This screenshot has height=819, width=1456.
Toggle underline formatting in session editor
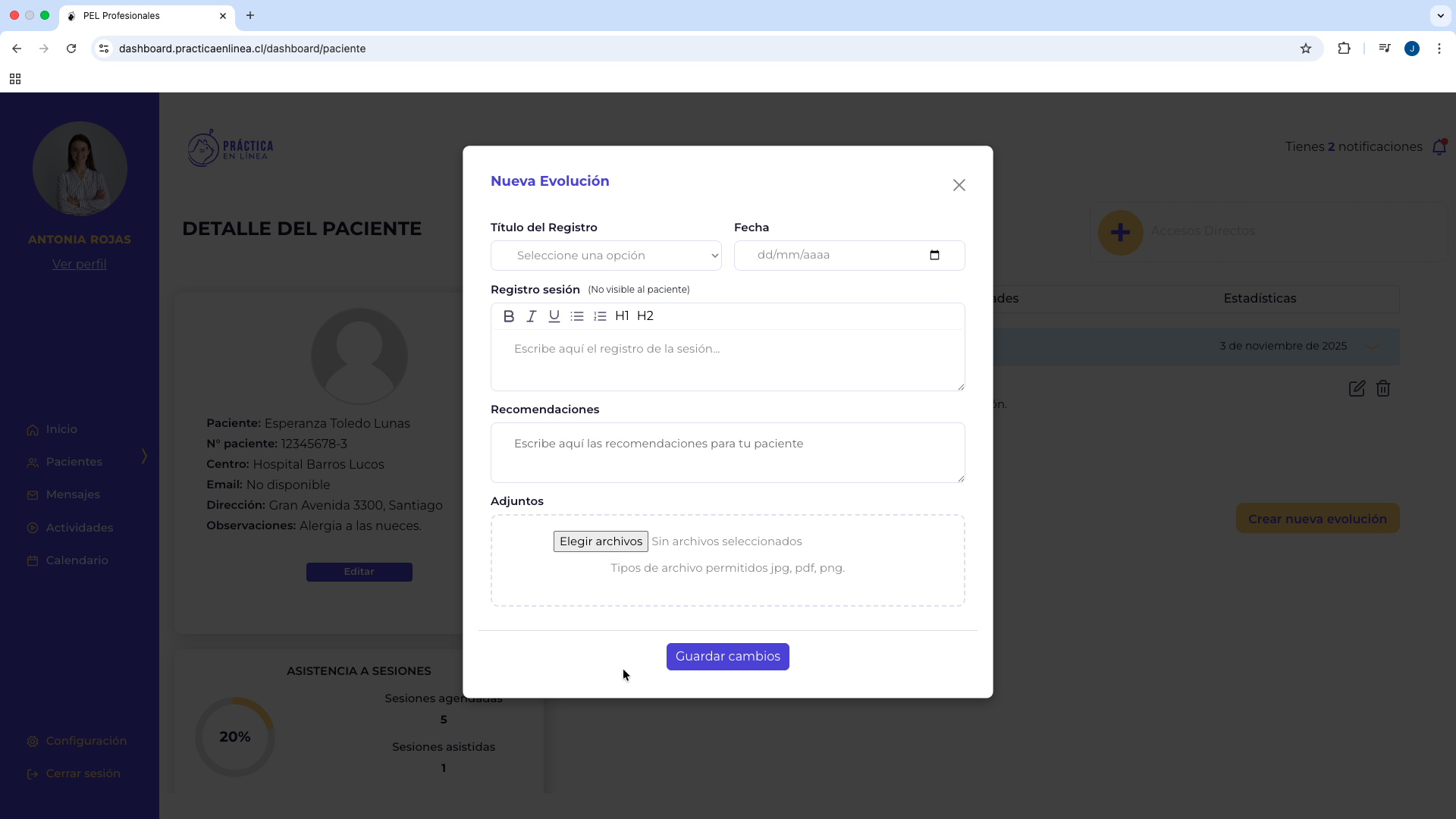(x=554, y=316)
